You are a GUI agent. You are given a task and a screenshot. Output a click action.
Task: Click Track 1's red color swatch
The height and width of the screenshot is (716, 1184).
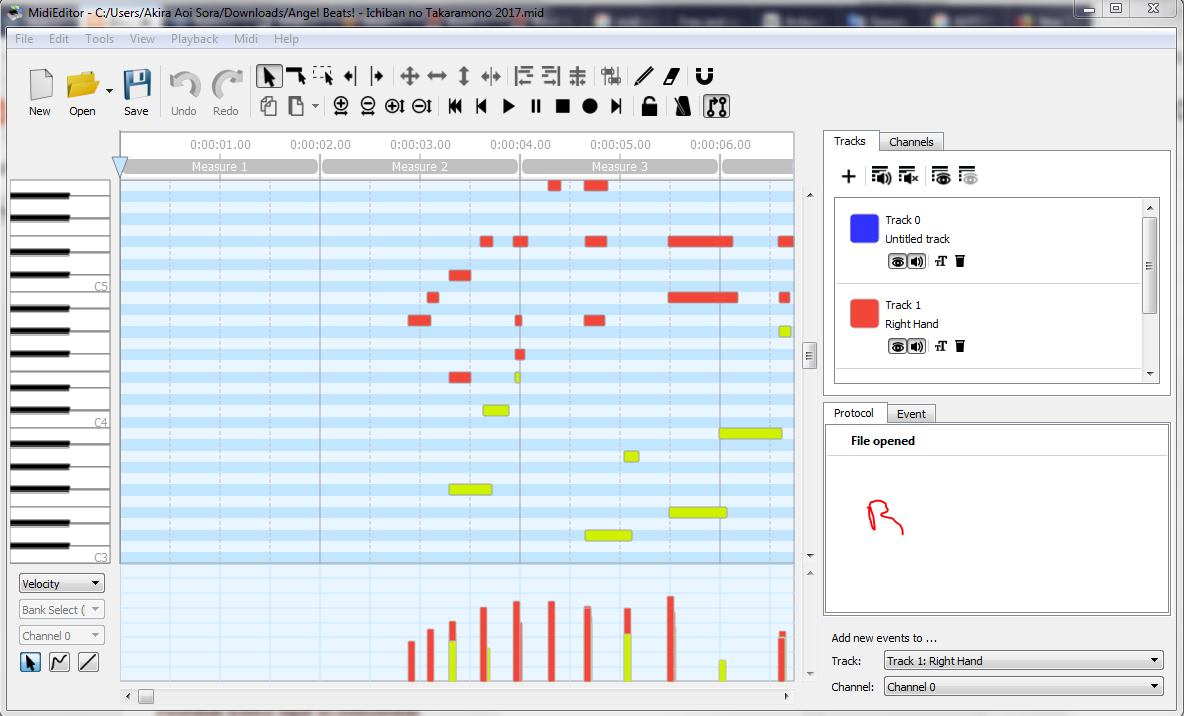pyautogui.click(x=864, y=313)
